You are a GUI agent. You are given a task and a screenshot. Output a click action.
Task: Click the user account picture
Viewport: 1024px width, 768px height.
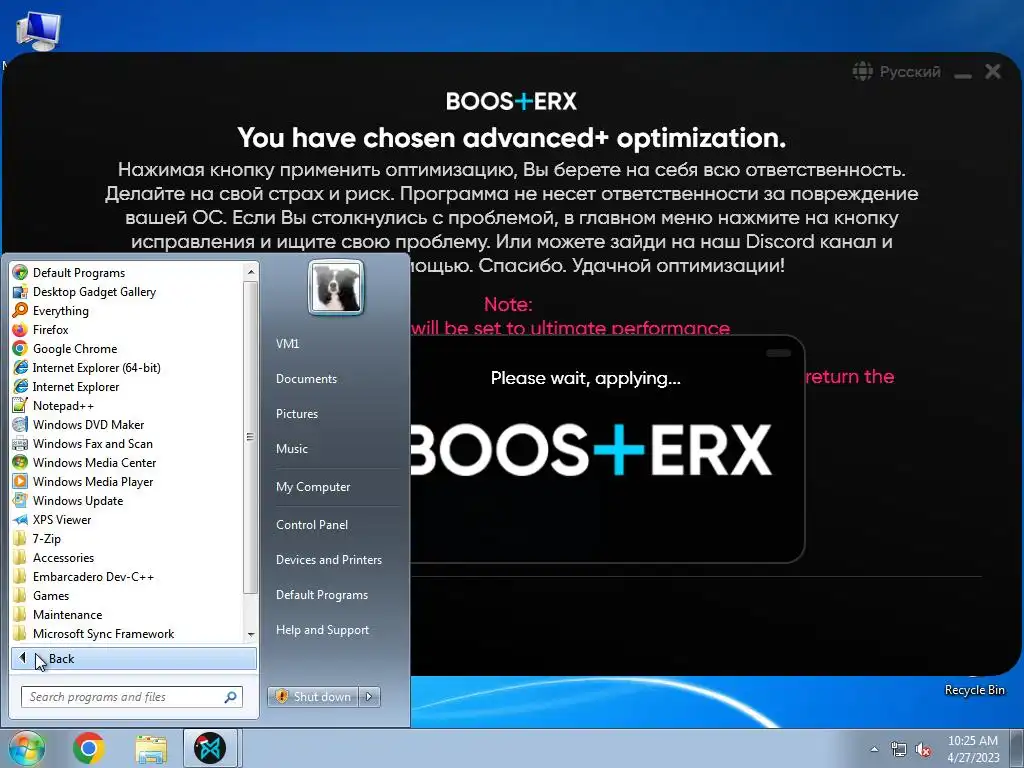tap(336, 287)
